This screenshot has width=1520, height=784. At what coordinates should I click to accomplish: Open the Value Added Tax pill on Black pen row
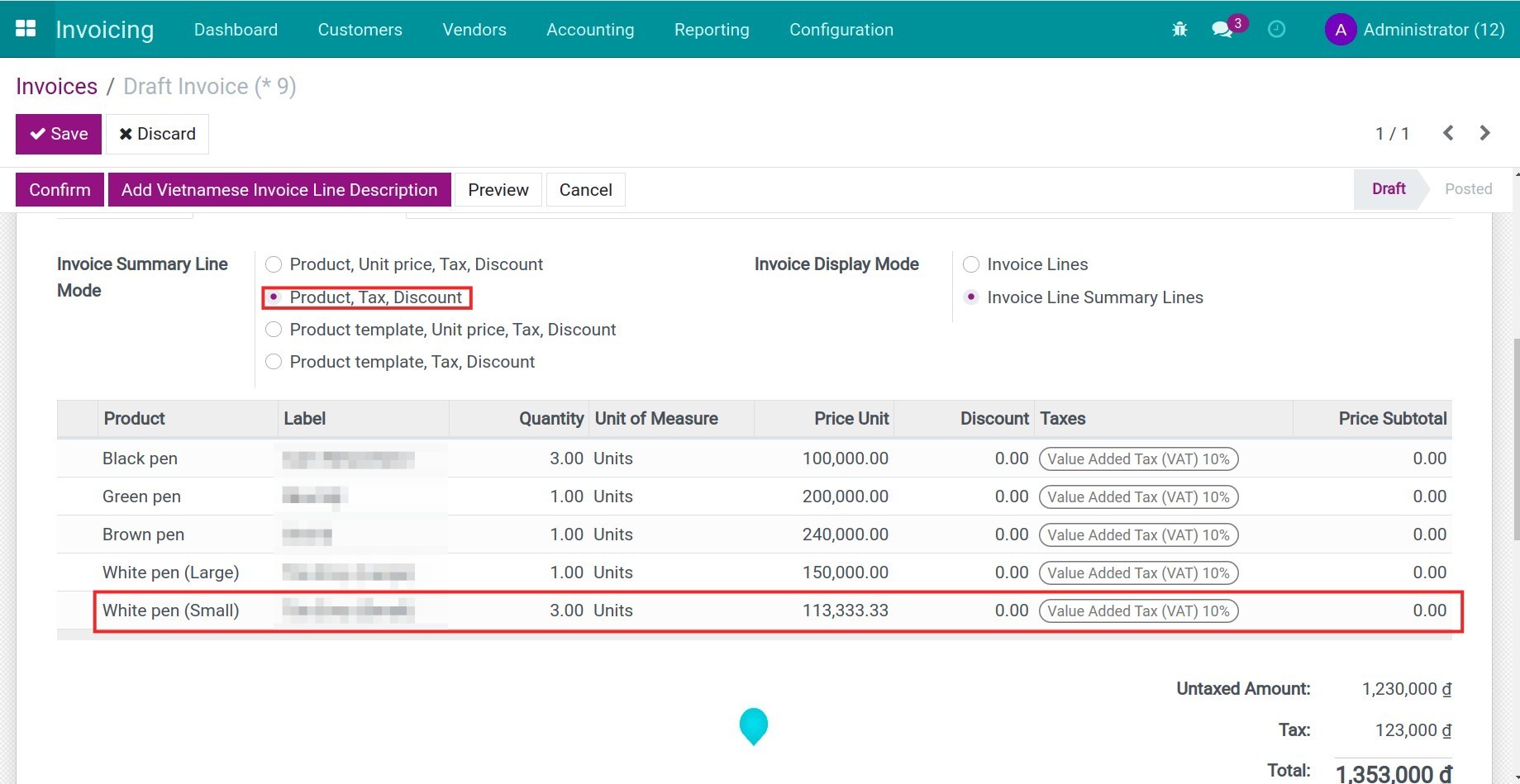(1138, 459)
